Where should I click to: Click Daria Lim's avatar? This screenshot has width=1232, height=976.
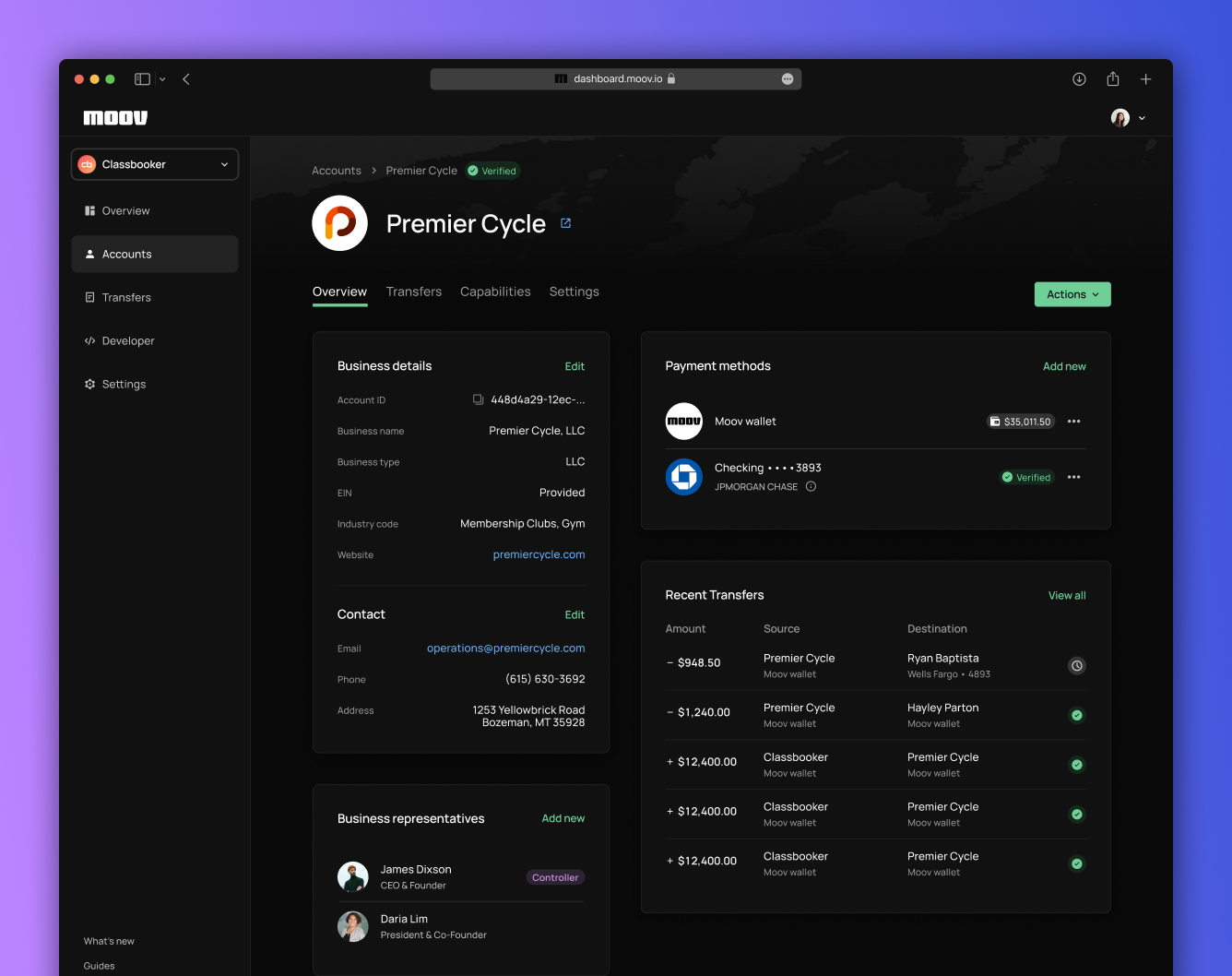(x=353, y=926)
